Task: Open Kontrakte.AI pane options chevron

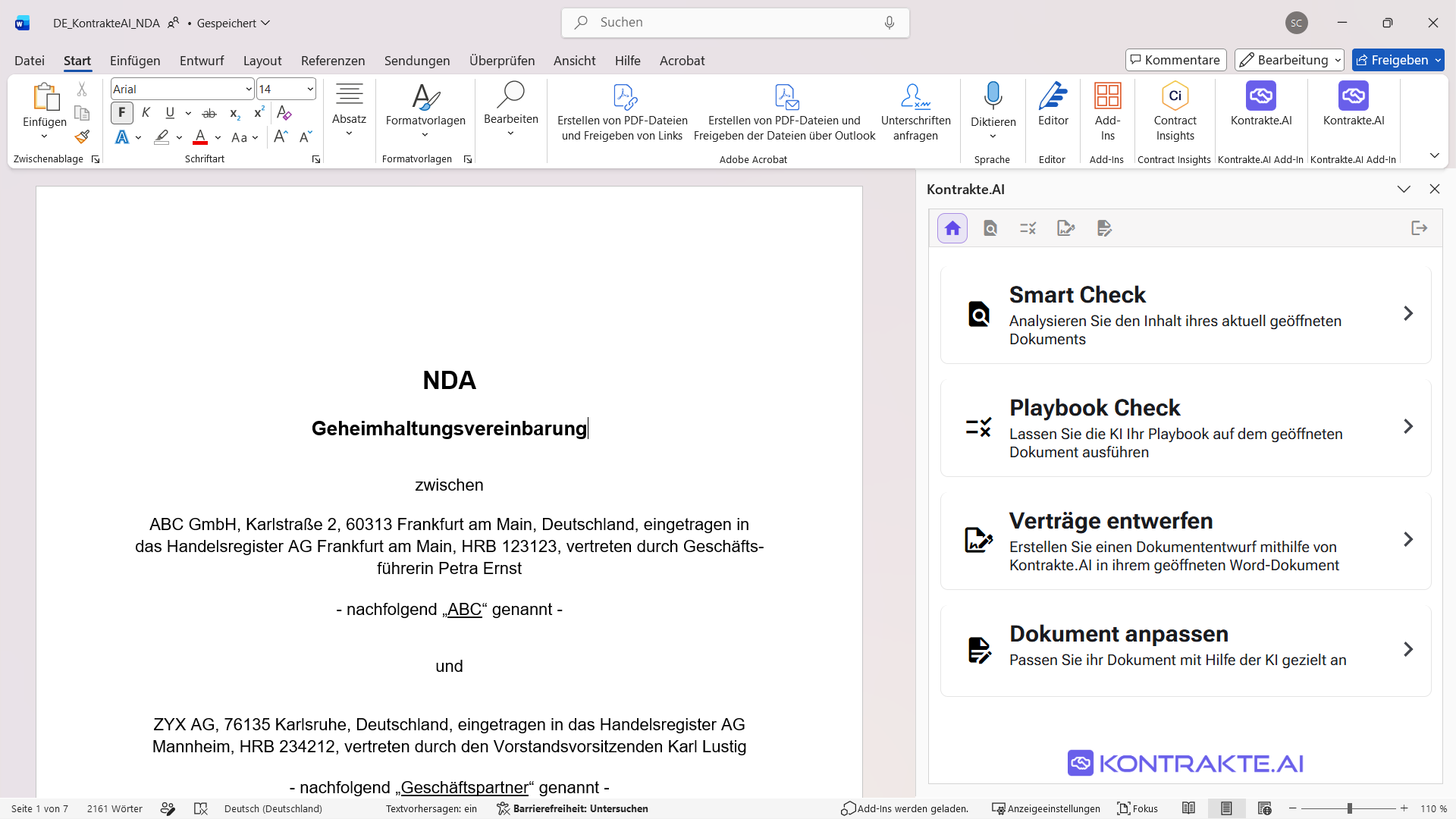Action: pyautogui.click(x=1404, y=189)
